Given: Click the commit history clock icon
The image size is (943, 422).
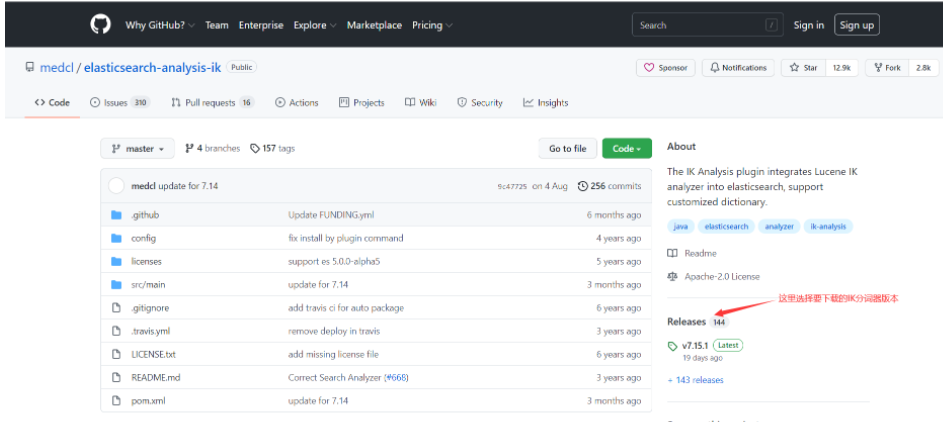Looking at the screenshot, I should click(582, 186).
